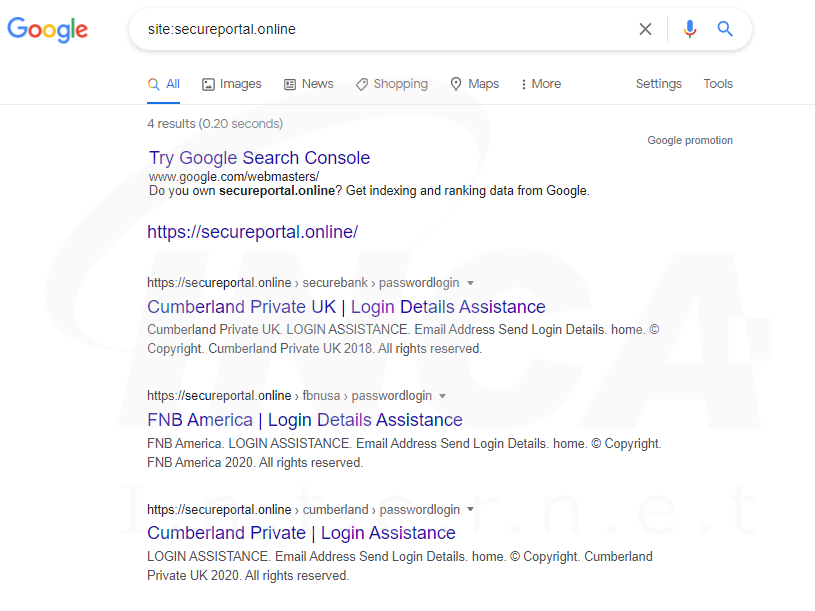
Task: Switch to News tab
Action: tap(309, 84)
